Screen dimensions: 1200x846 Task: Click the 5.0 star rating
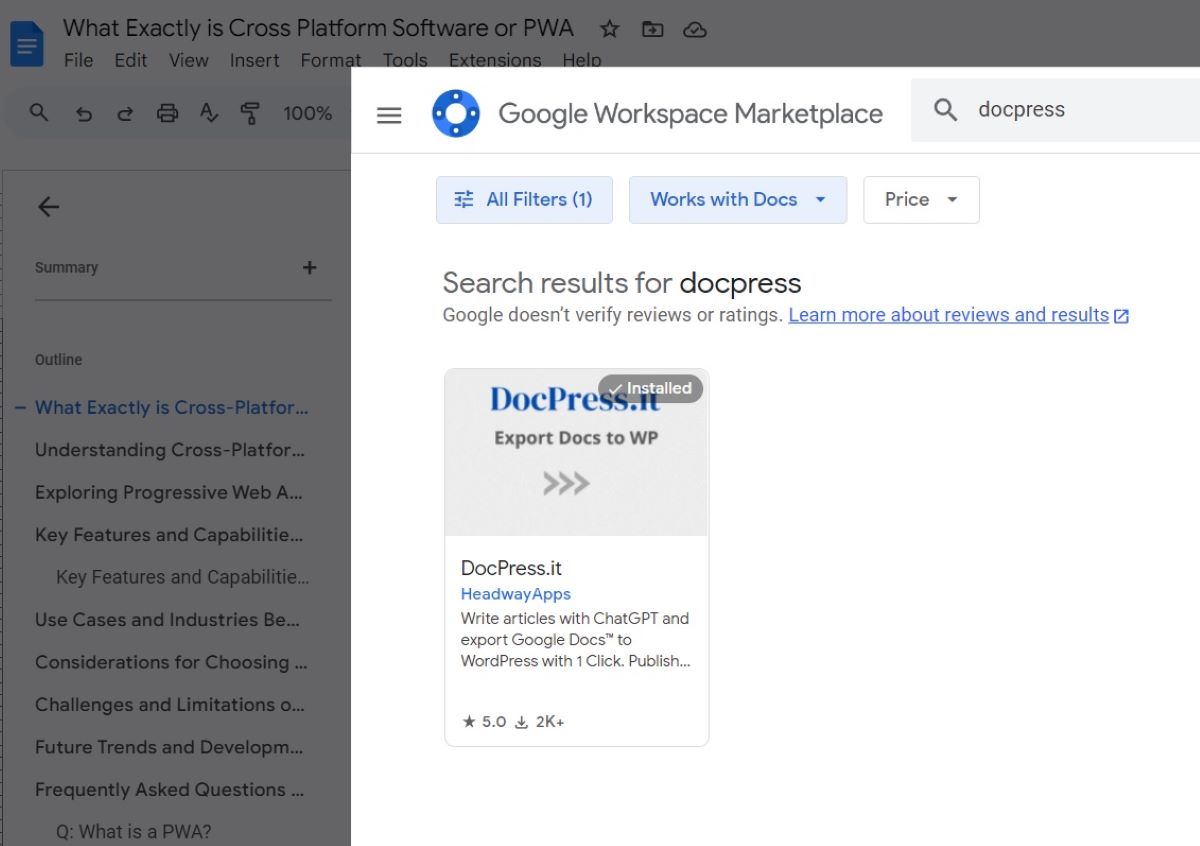[484, 722]
